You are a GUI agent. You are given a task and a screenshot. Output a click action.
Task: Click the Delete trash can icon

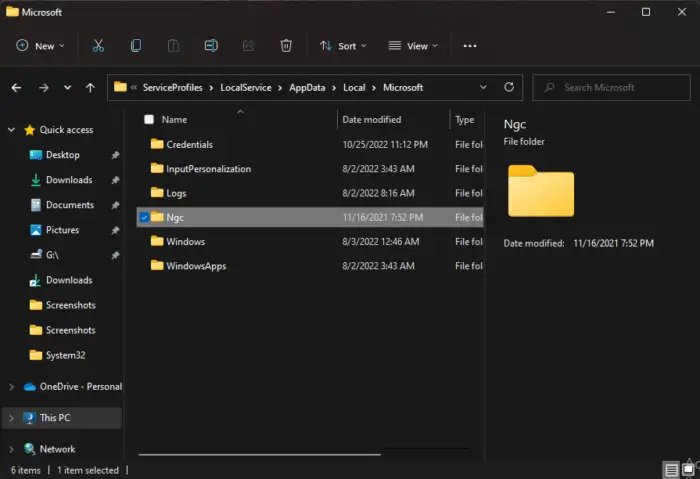coord(286,46)
